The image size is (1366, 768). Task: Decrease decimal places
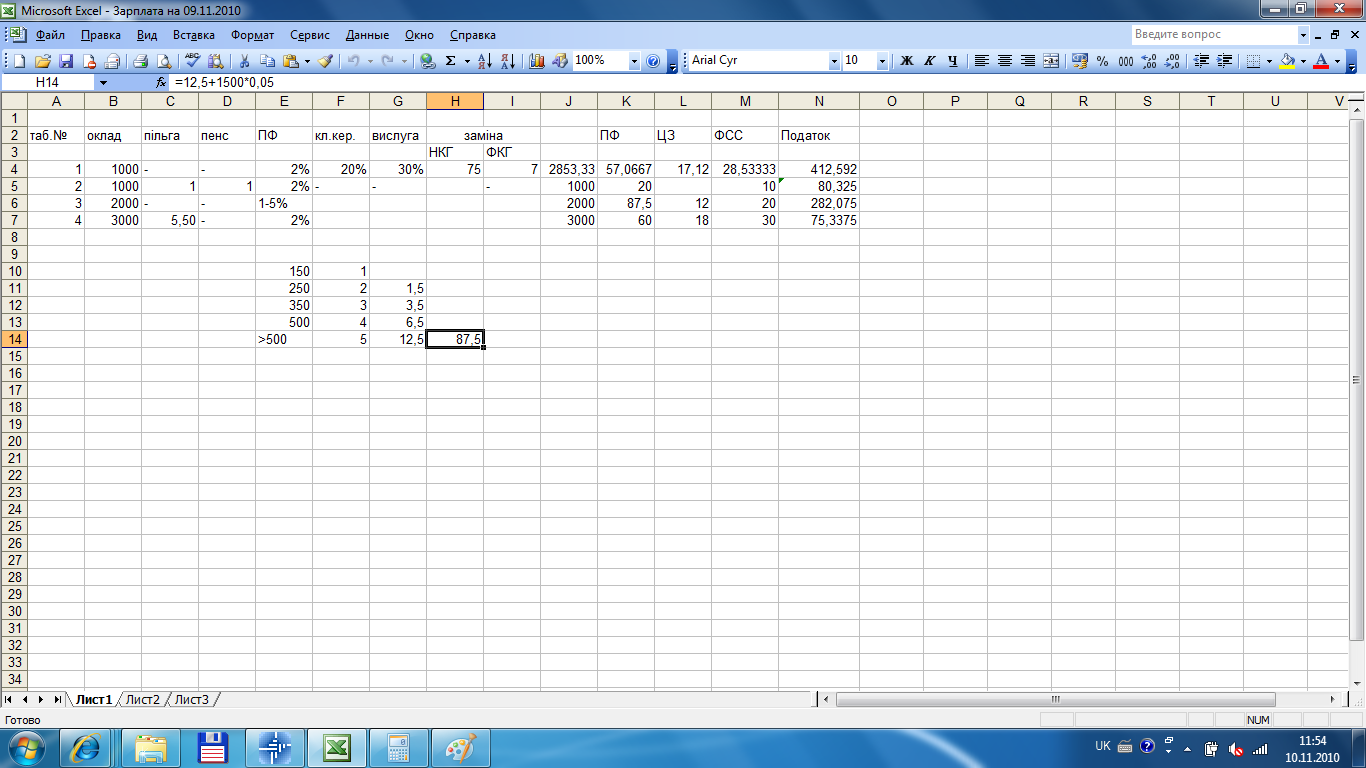(1172, 61)
